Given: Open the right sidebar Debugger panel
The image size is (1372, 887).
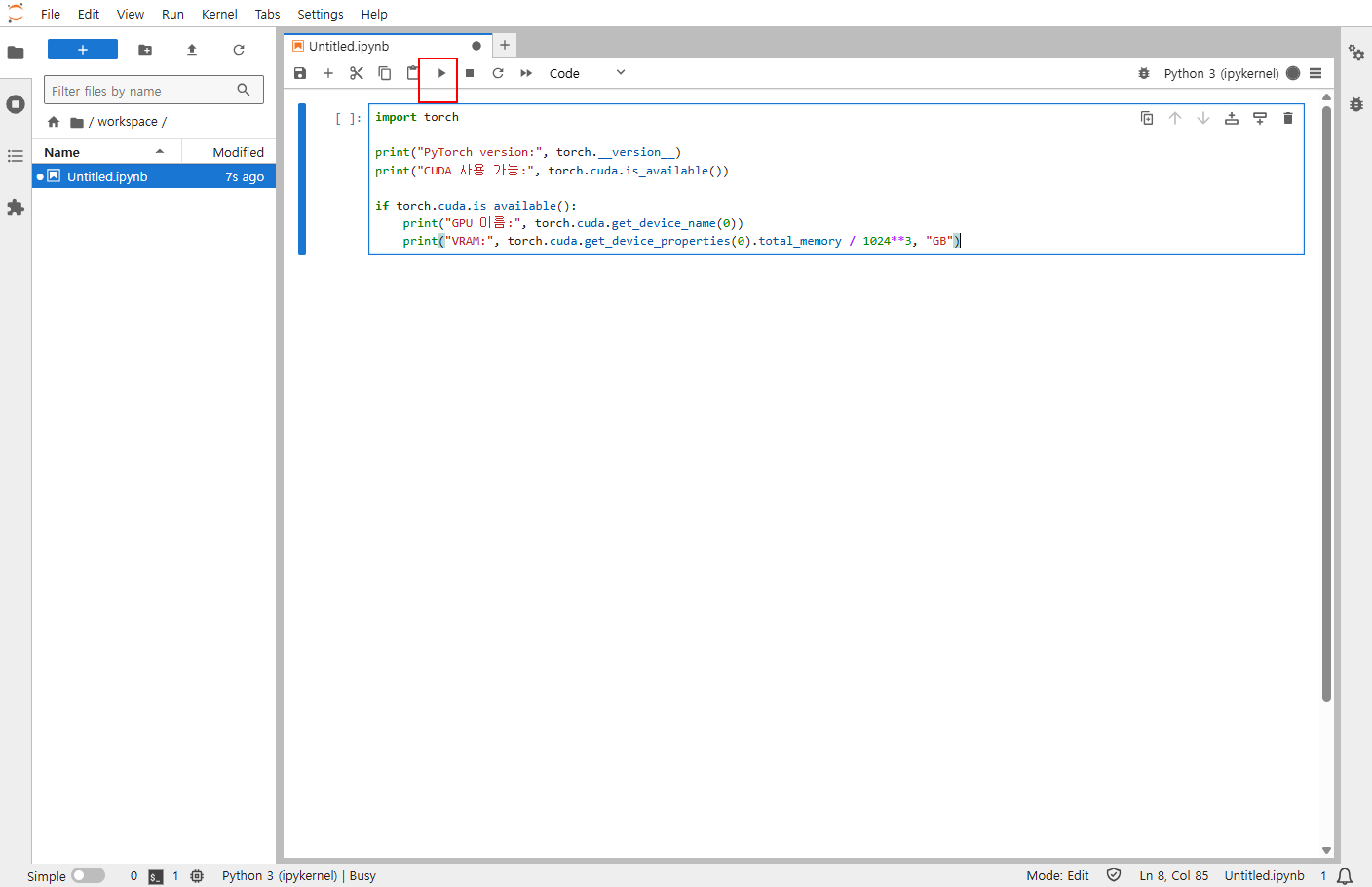Looking at the screenshot, I should click(1356, 104).
